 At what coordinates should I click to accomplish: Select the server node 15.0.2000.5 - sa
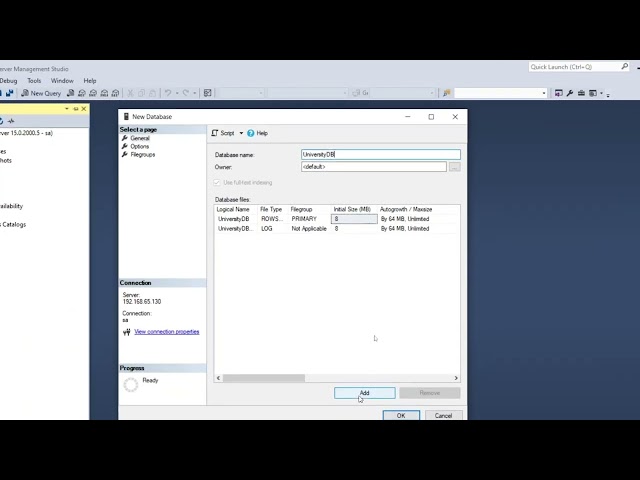[26, 133]
